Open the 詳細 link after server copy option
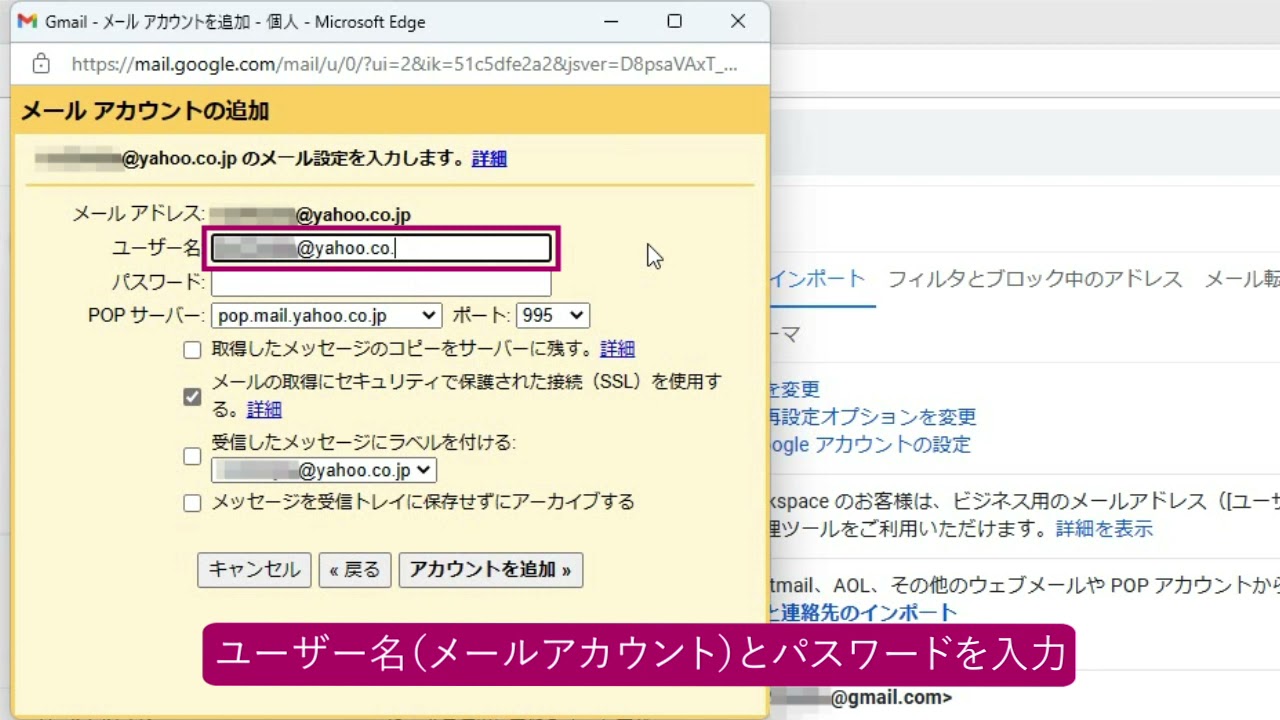 pos(617,349)
